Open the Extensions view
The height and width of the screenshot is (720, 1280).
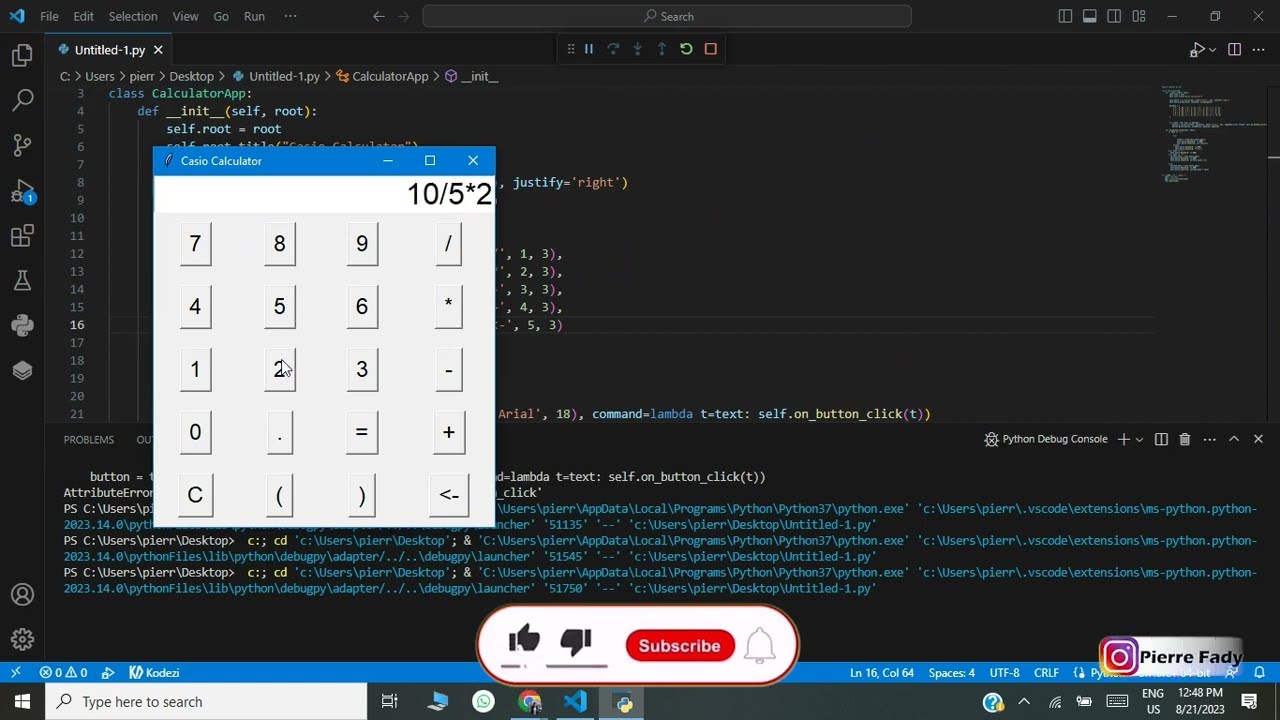click(x=22, y=236)
